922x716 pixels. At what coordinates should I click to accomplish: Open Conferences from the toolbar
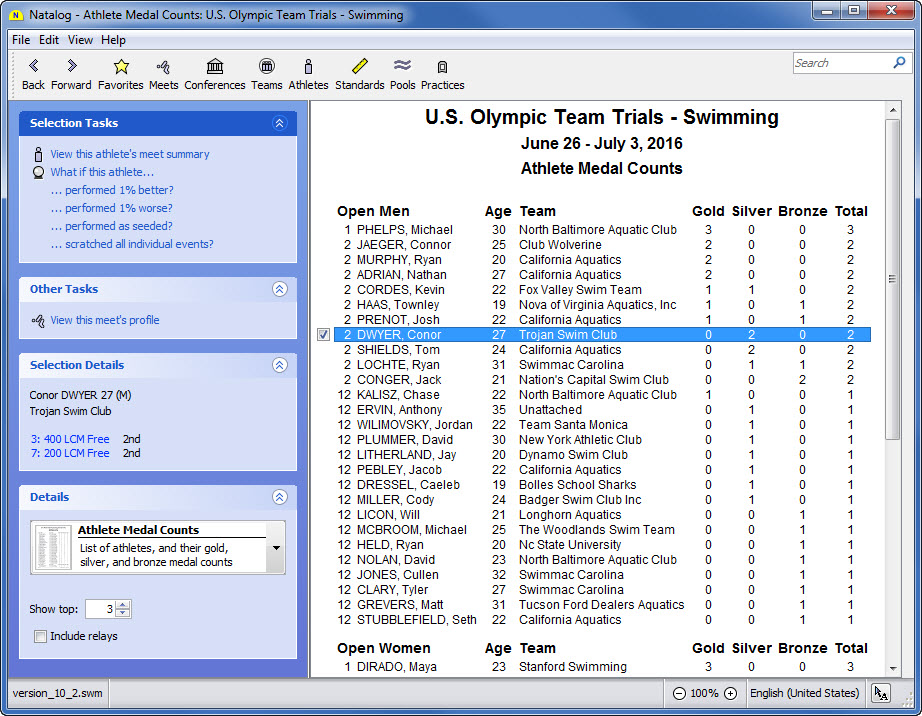point(214,67)
